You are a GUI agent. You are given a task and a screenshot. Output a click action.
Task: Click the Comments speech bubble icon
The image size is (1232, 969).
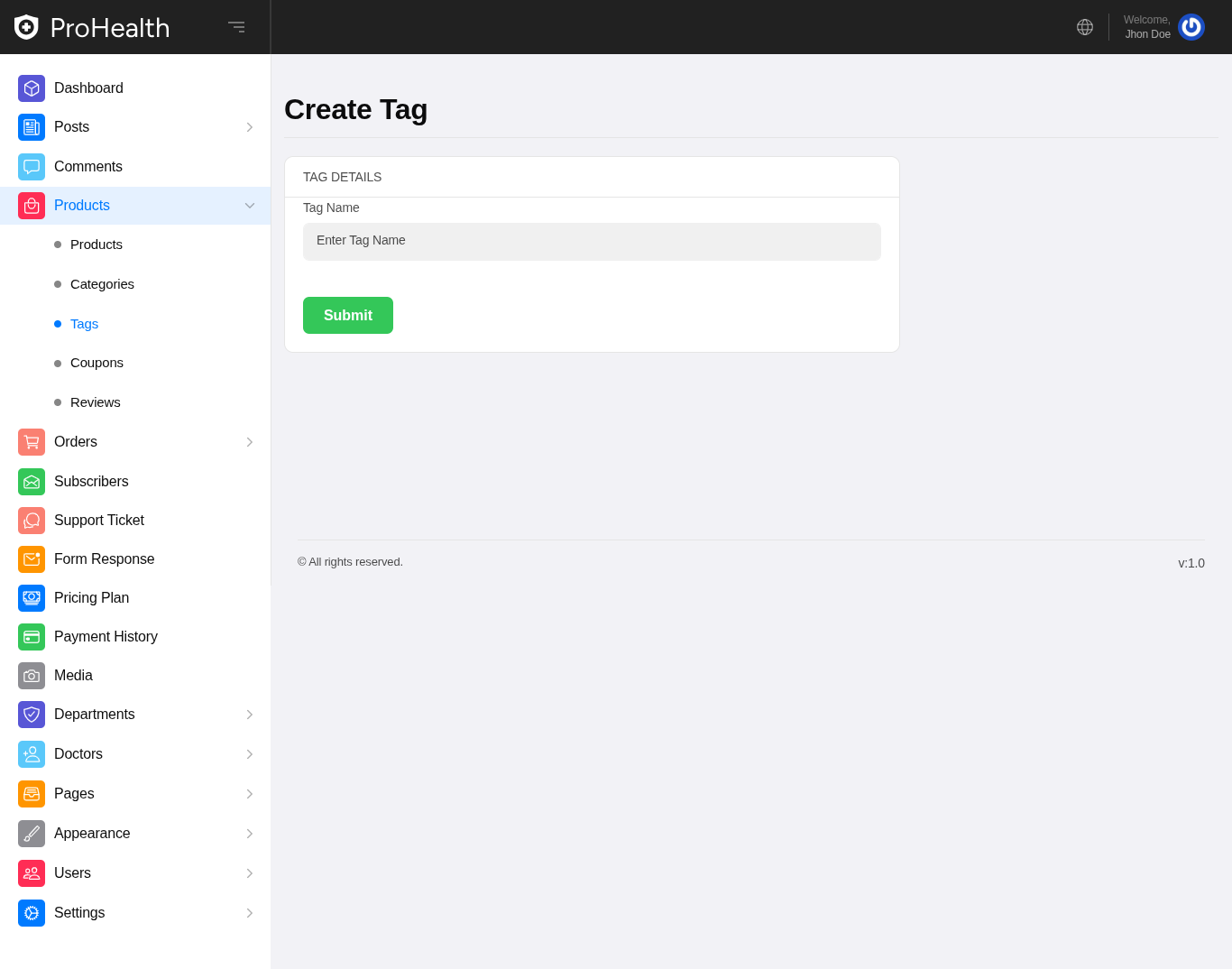(32, 167)
